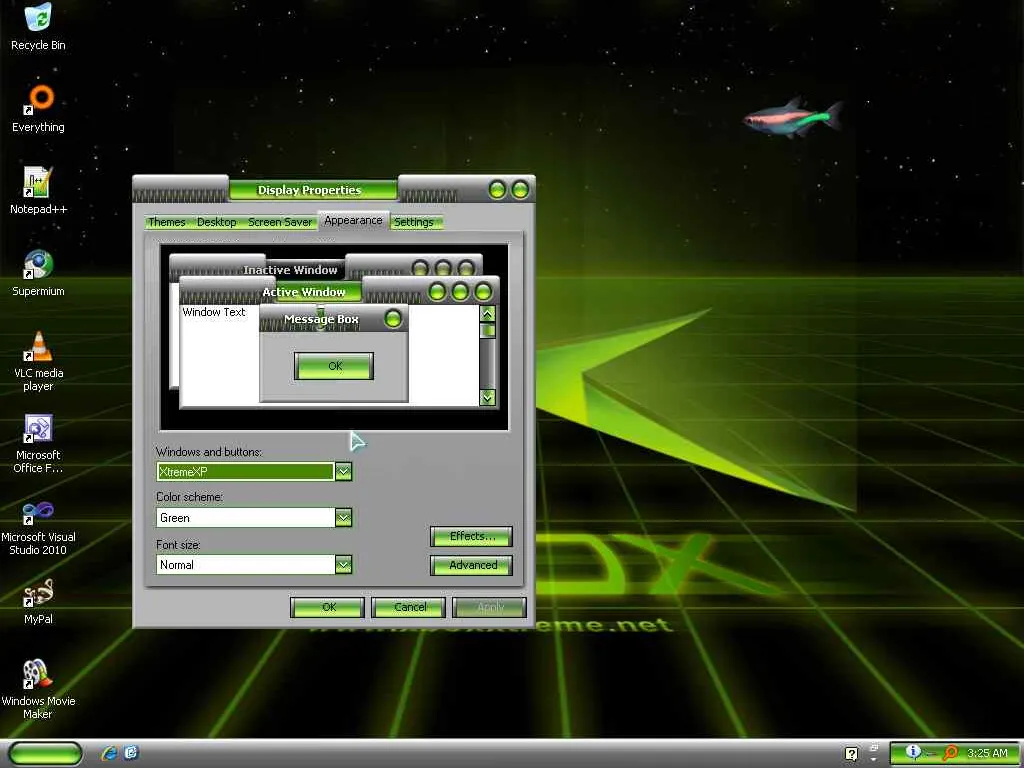This screenshot has height=768, width=1024.
Task: Click the blue info tray icon
Action: pos(913,752)
